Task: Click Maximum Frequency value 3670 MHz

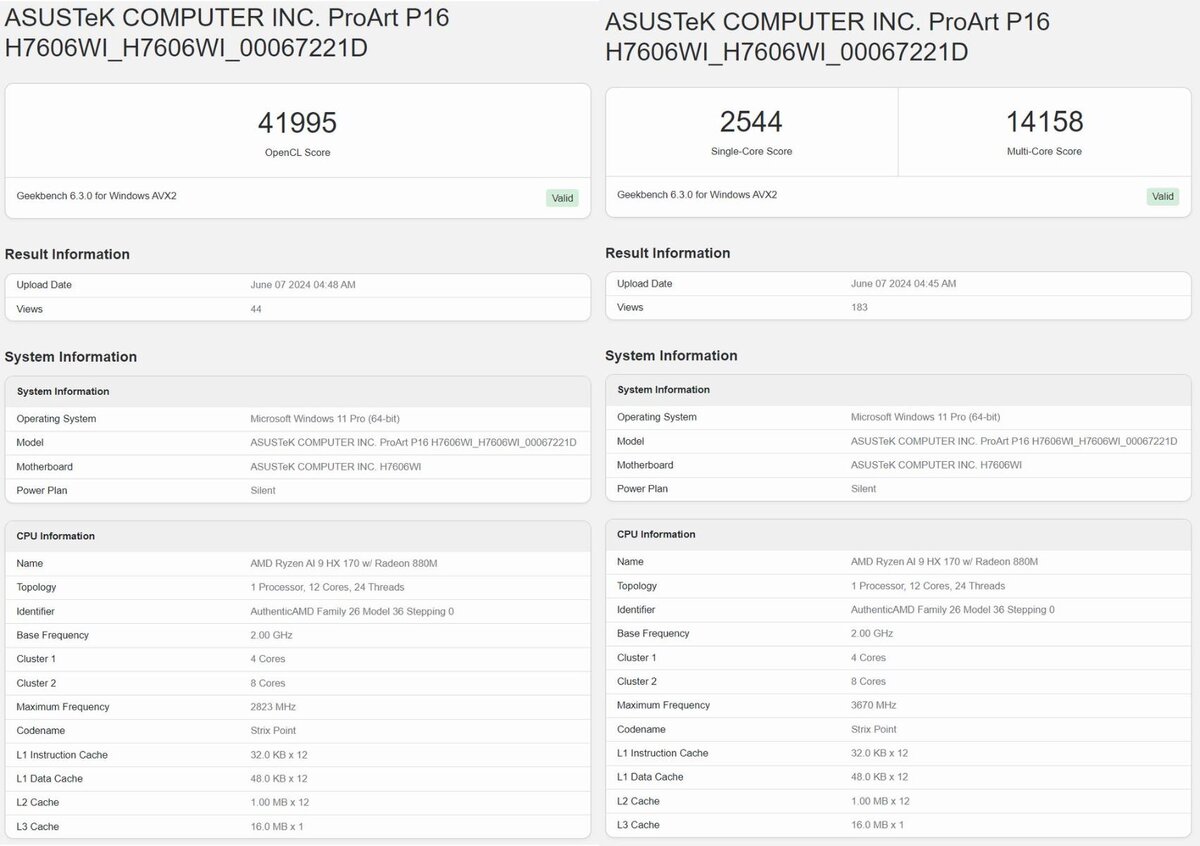Action: tap(875, 706)
